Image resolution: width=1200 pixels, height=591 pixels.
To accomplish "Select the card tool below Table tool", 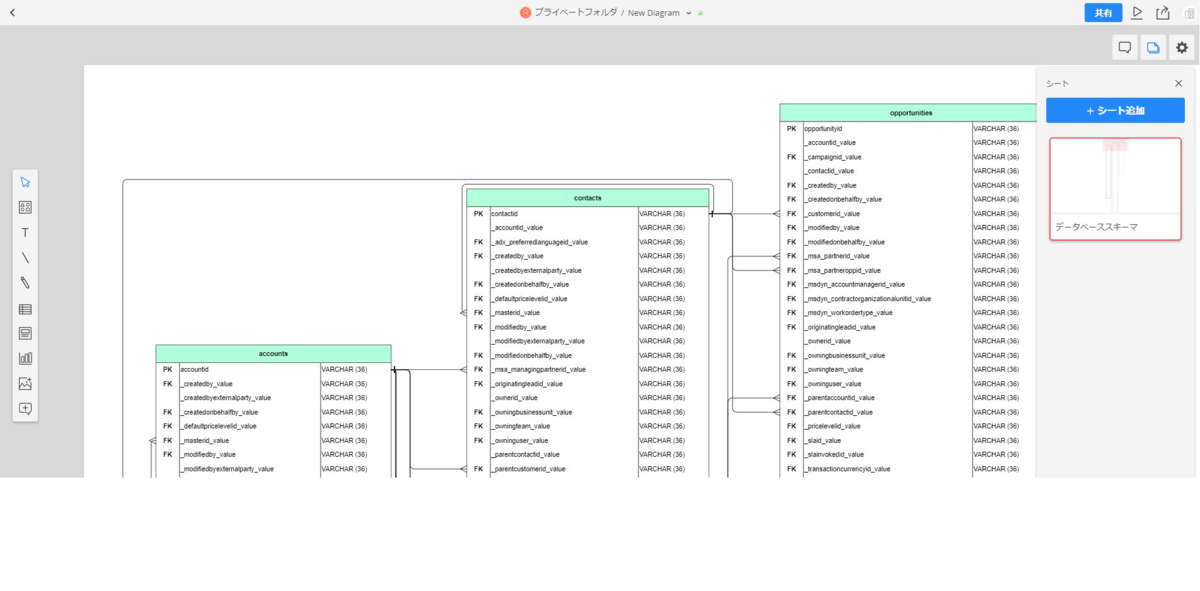I will click(25, 334).
